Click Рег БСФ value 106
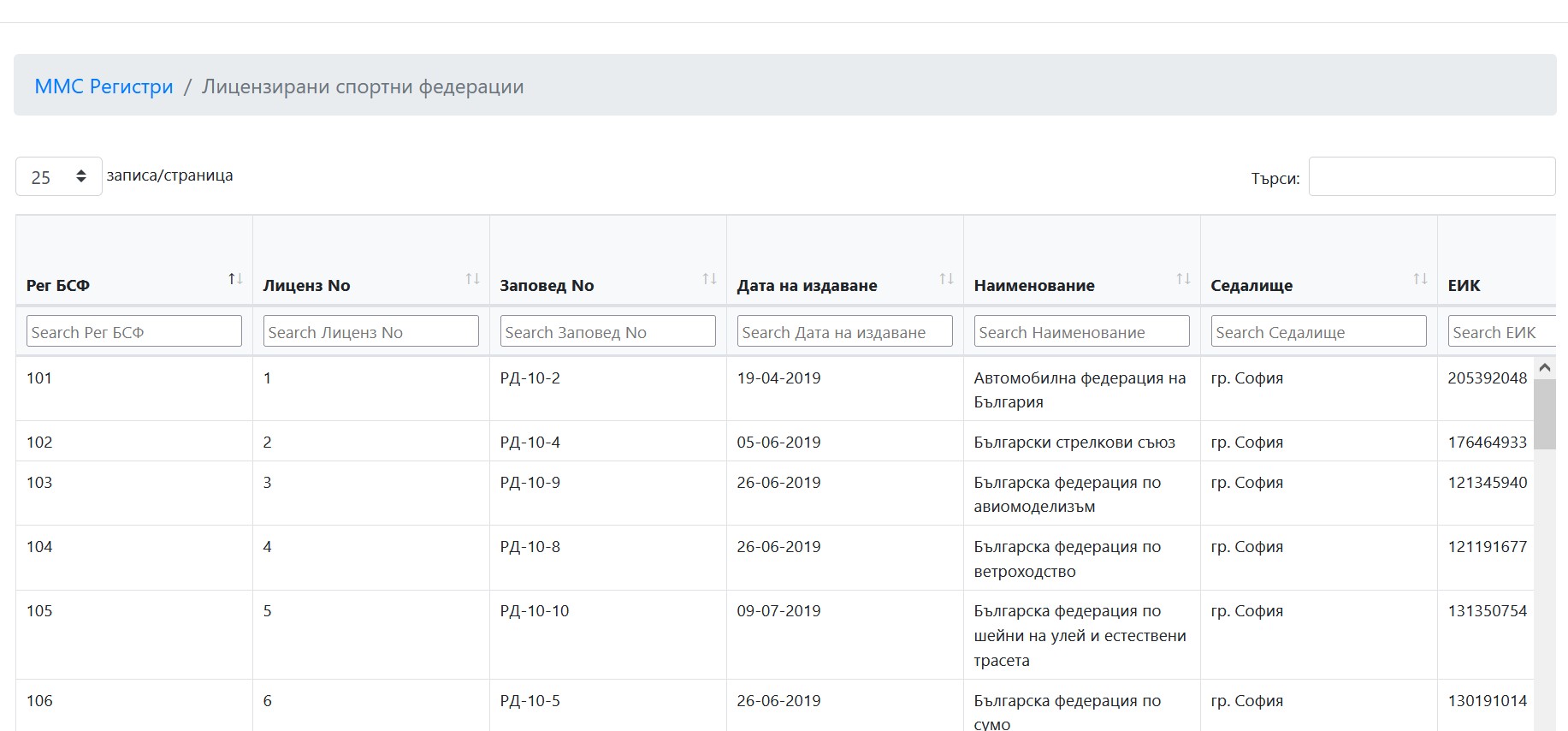 [39, 700]
